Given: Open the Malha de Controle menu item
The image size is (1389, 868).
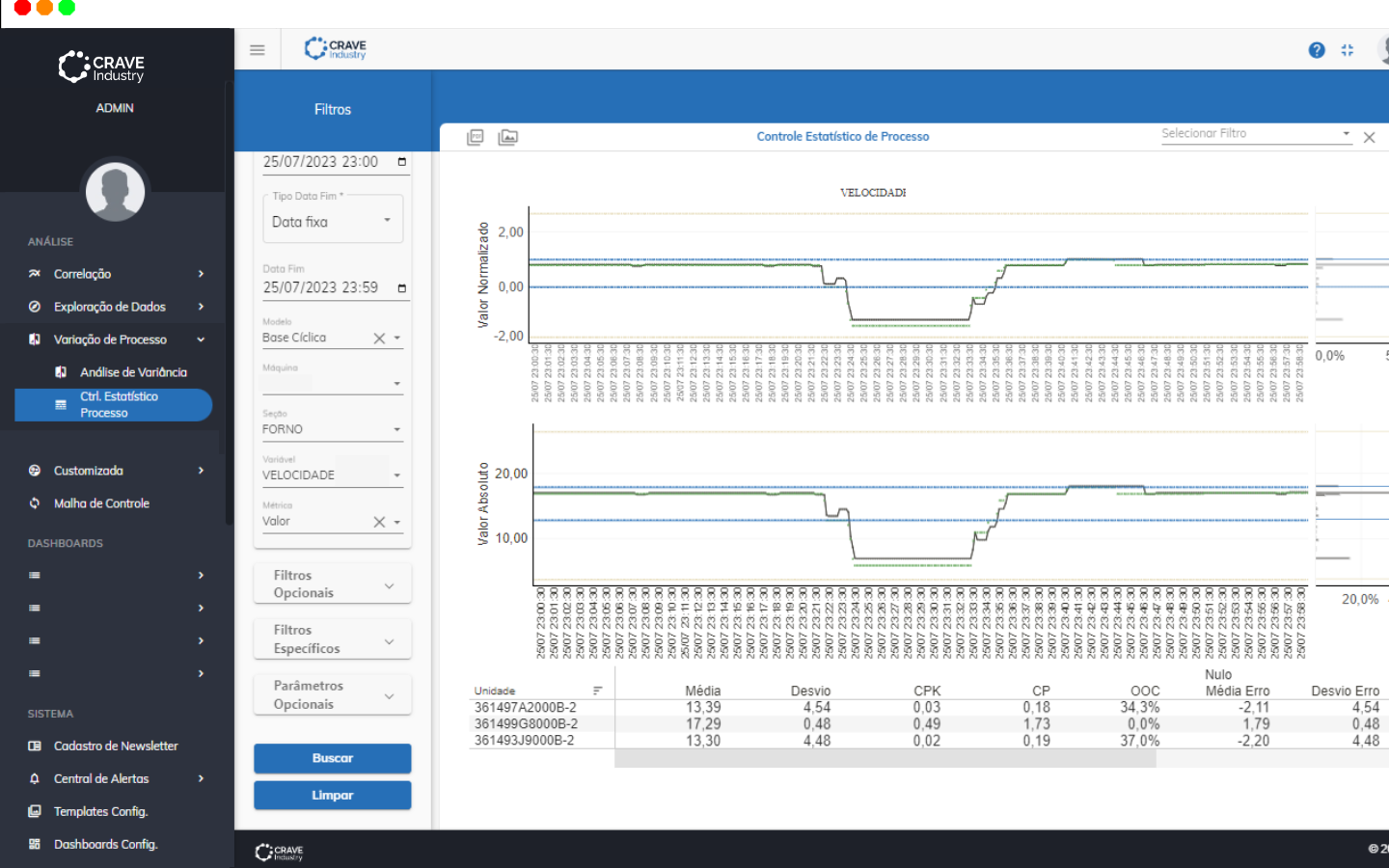Looking at the screenshot, I should pos(101,503).
